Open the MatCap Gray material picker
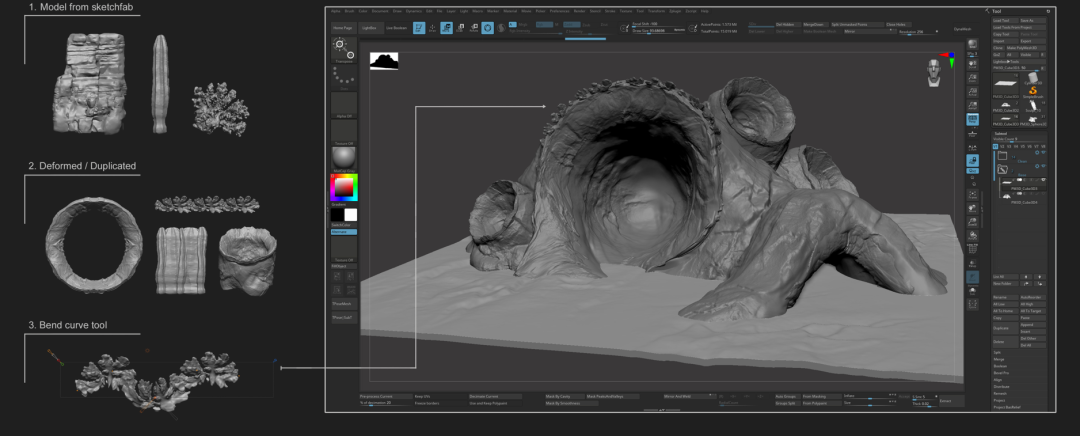The height and width of the screenshot is (436, 1080). [344, 157]
